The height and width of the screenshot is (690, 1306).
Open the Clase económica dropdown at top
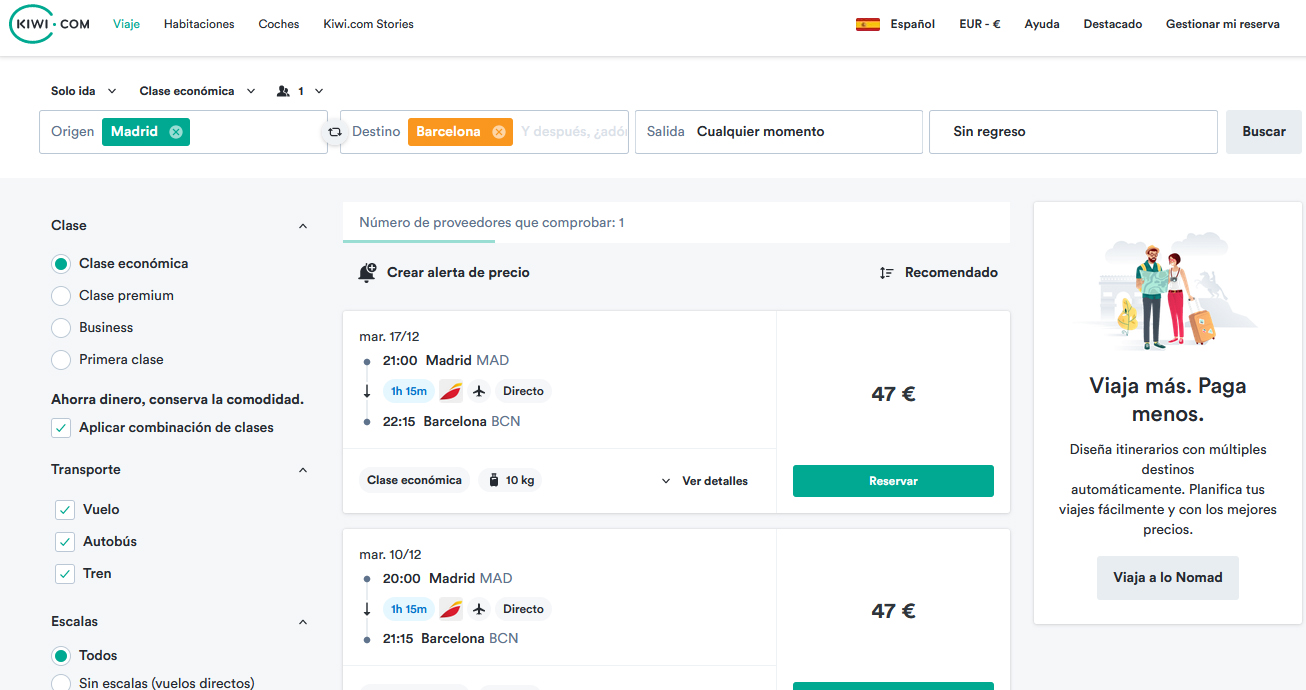point(197,91)
